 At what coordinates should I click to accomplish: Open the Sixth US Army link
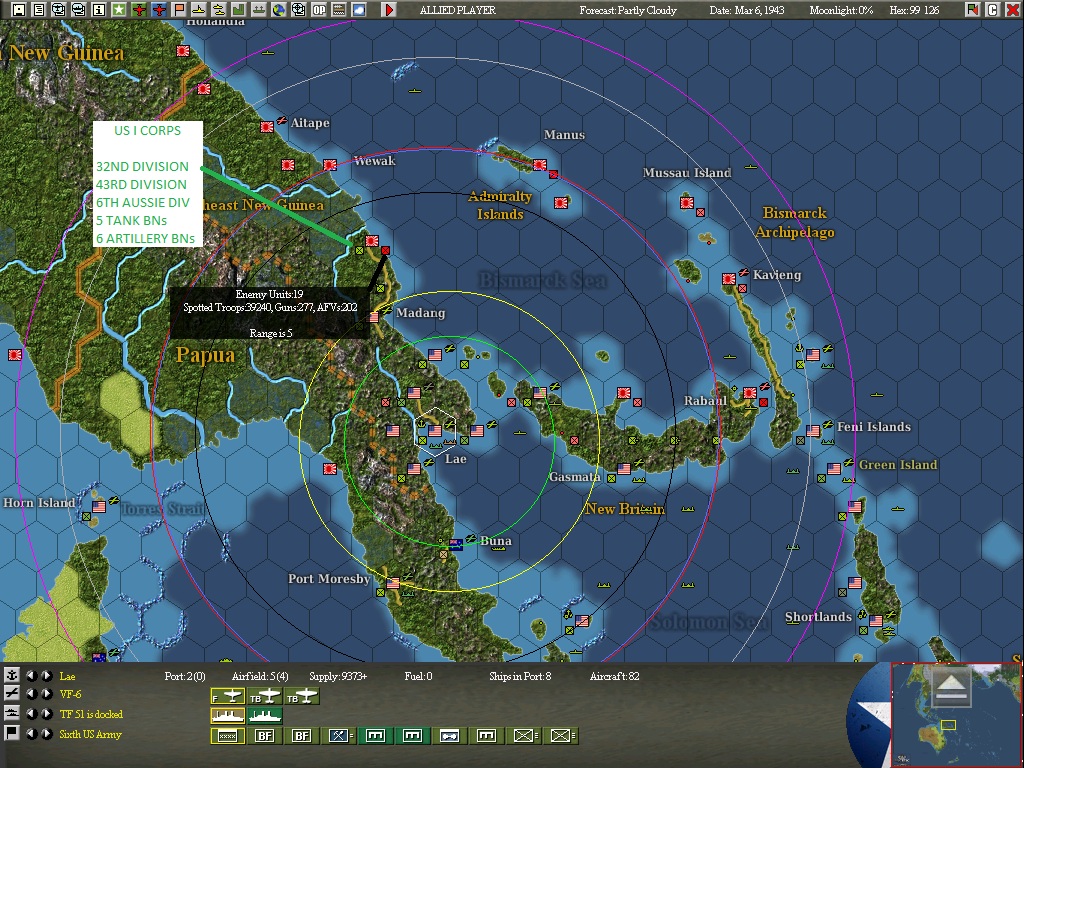pos(90,734)
